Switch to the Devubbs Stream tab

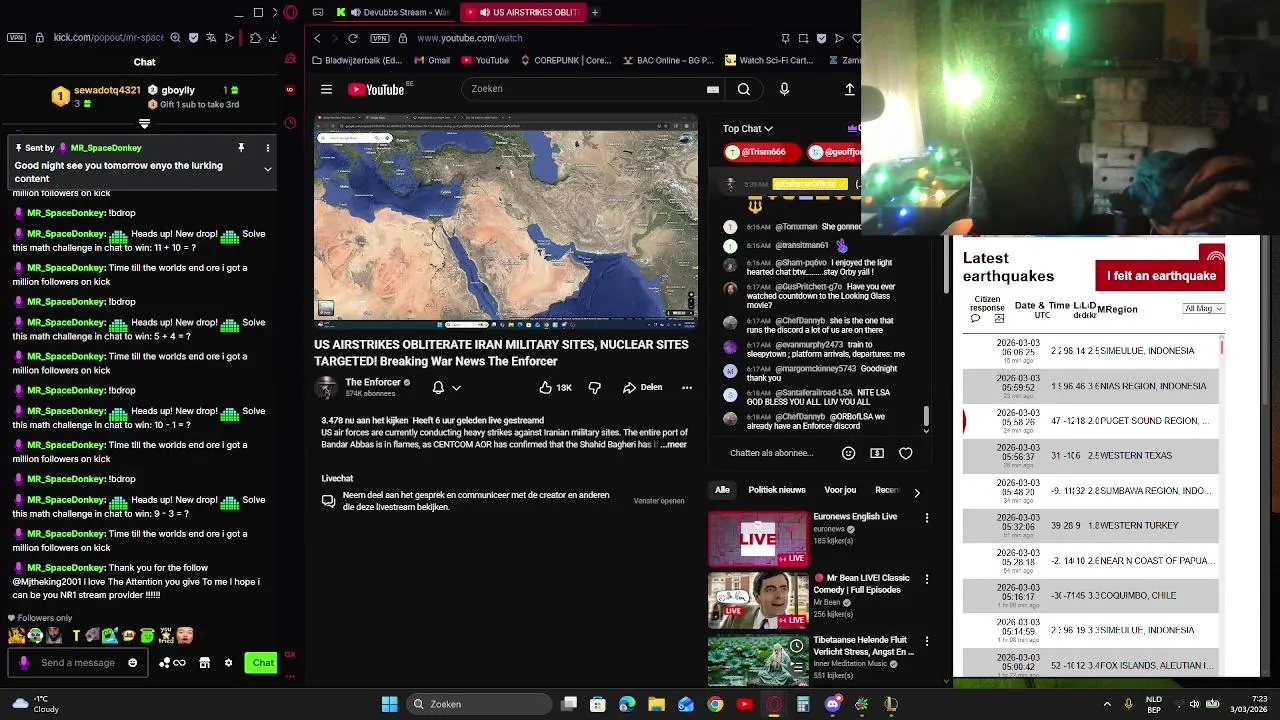(393, 12)
